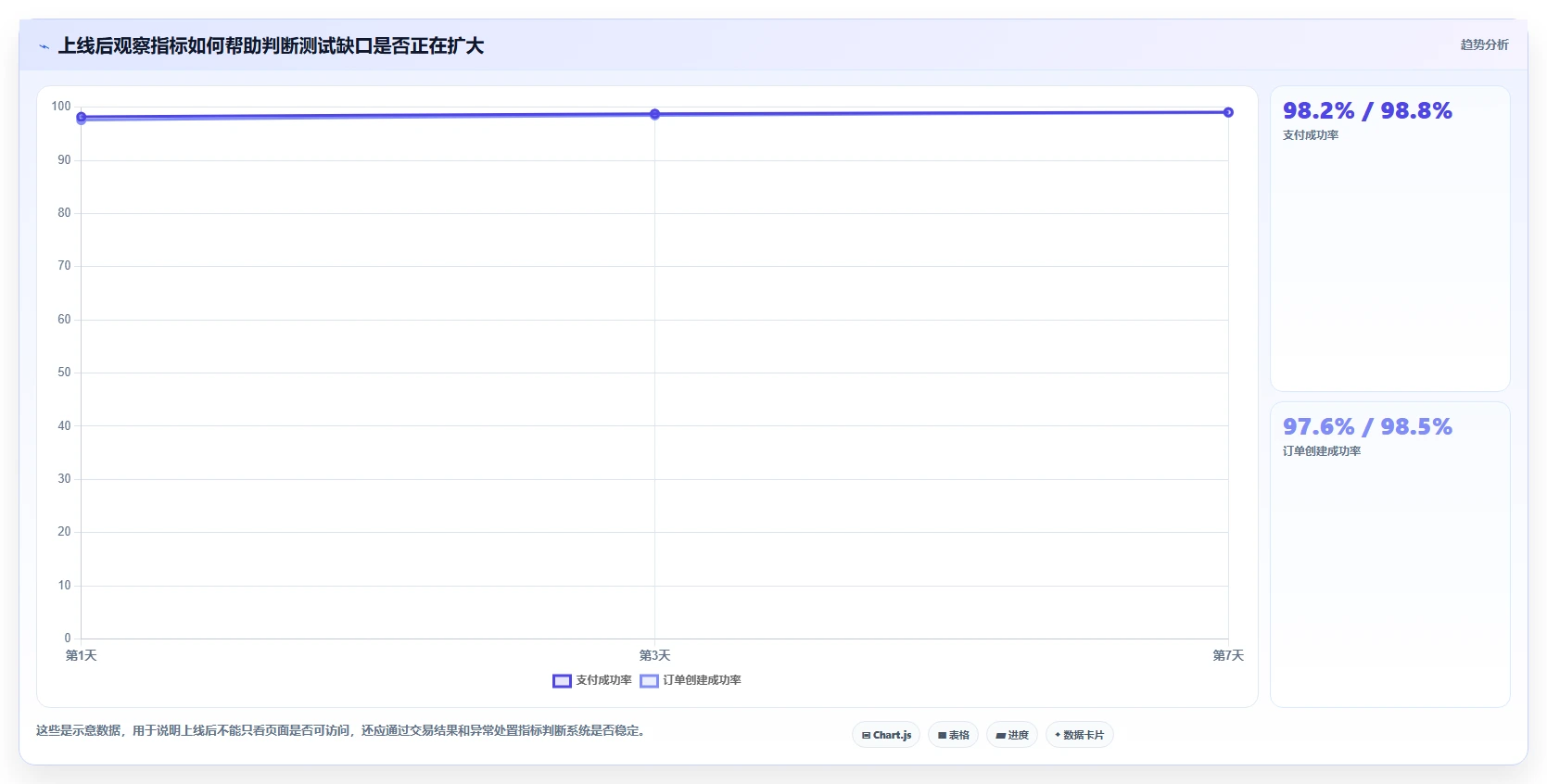Click the 表格 tag

coord(953,735)
